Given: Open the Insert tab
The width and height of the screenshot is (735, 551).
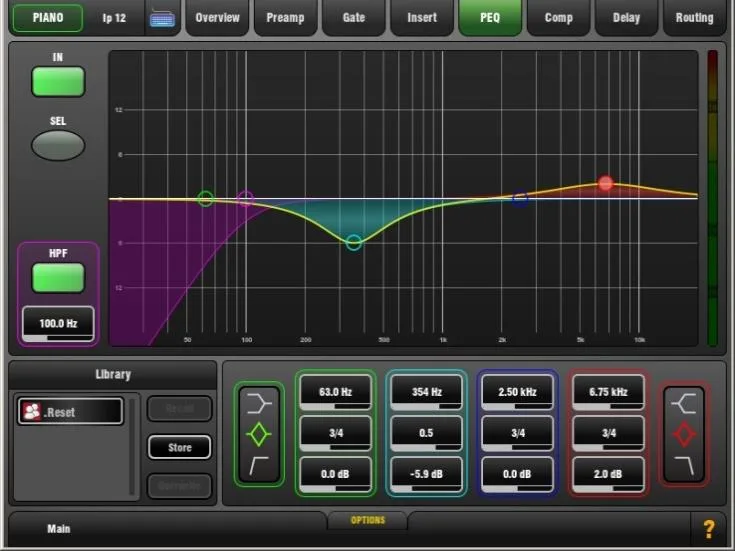Looking at the screenshot, I should [x=422, y=18].
